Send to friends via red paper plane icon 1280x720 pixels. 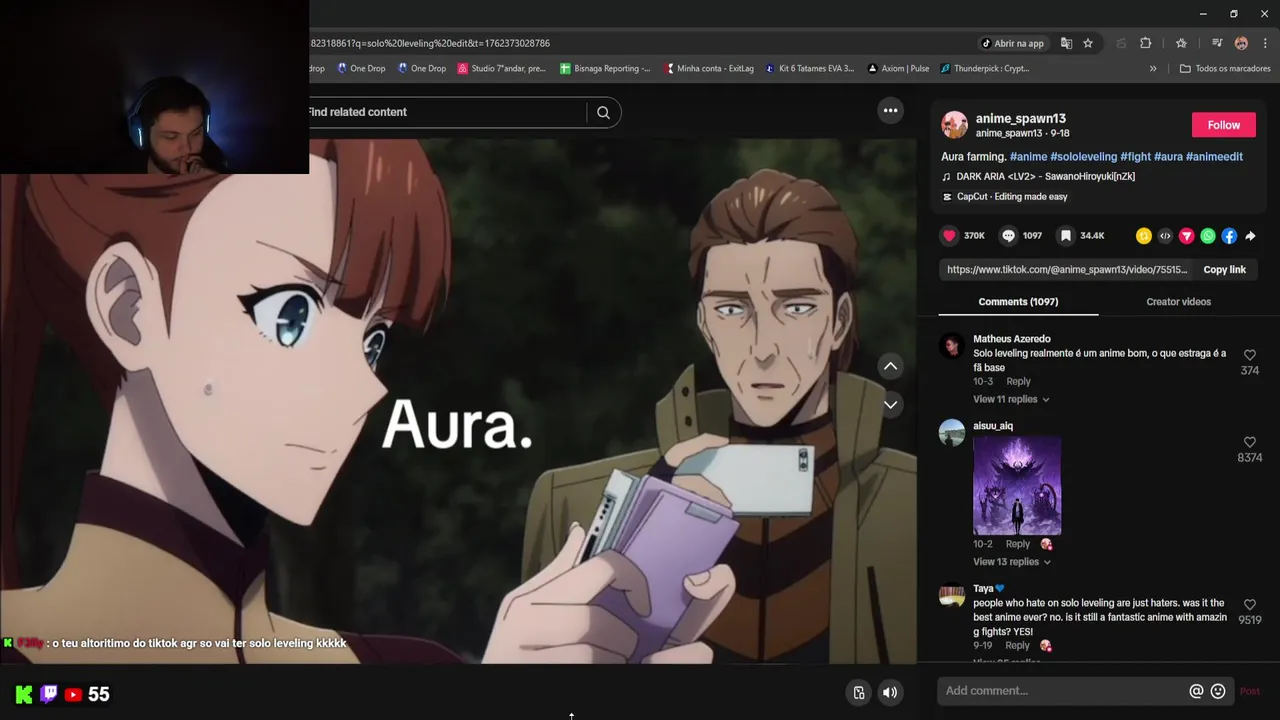pyautogui.click(x=1186, y=236)
